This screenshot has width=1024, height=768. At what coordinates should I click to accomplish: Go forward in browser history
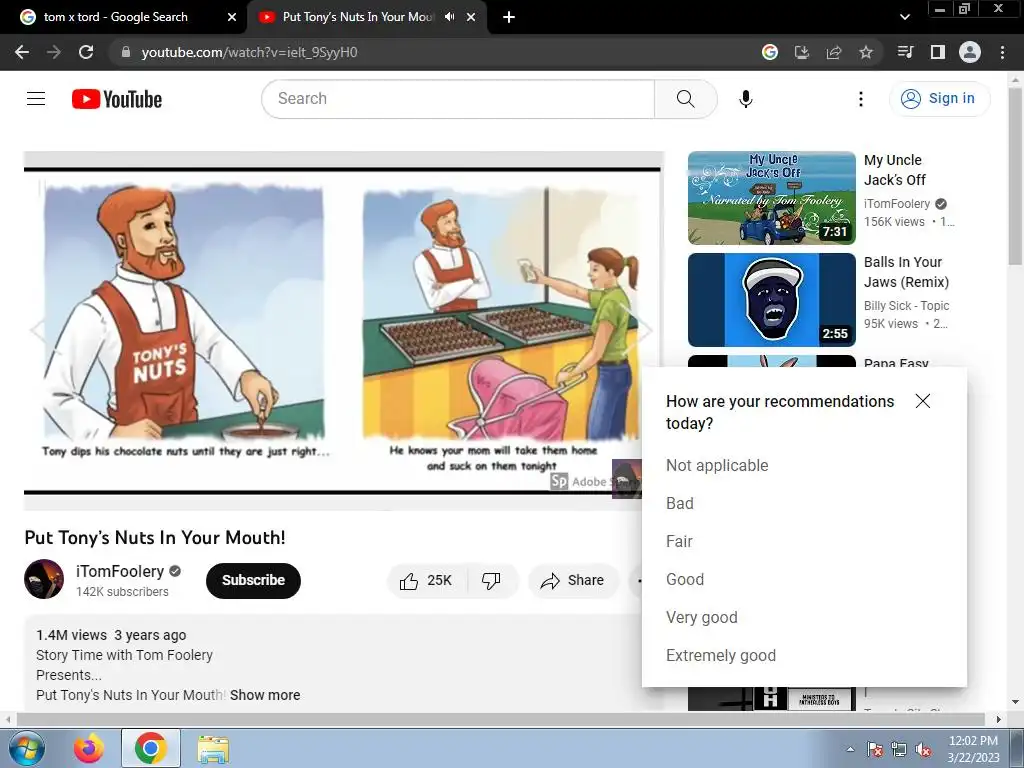pyautogui.click(x=54, y=52)
